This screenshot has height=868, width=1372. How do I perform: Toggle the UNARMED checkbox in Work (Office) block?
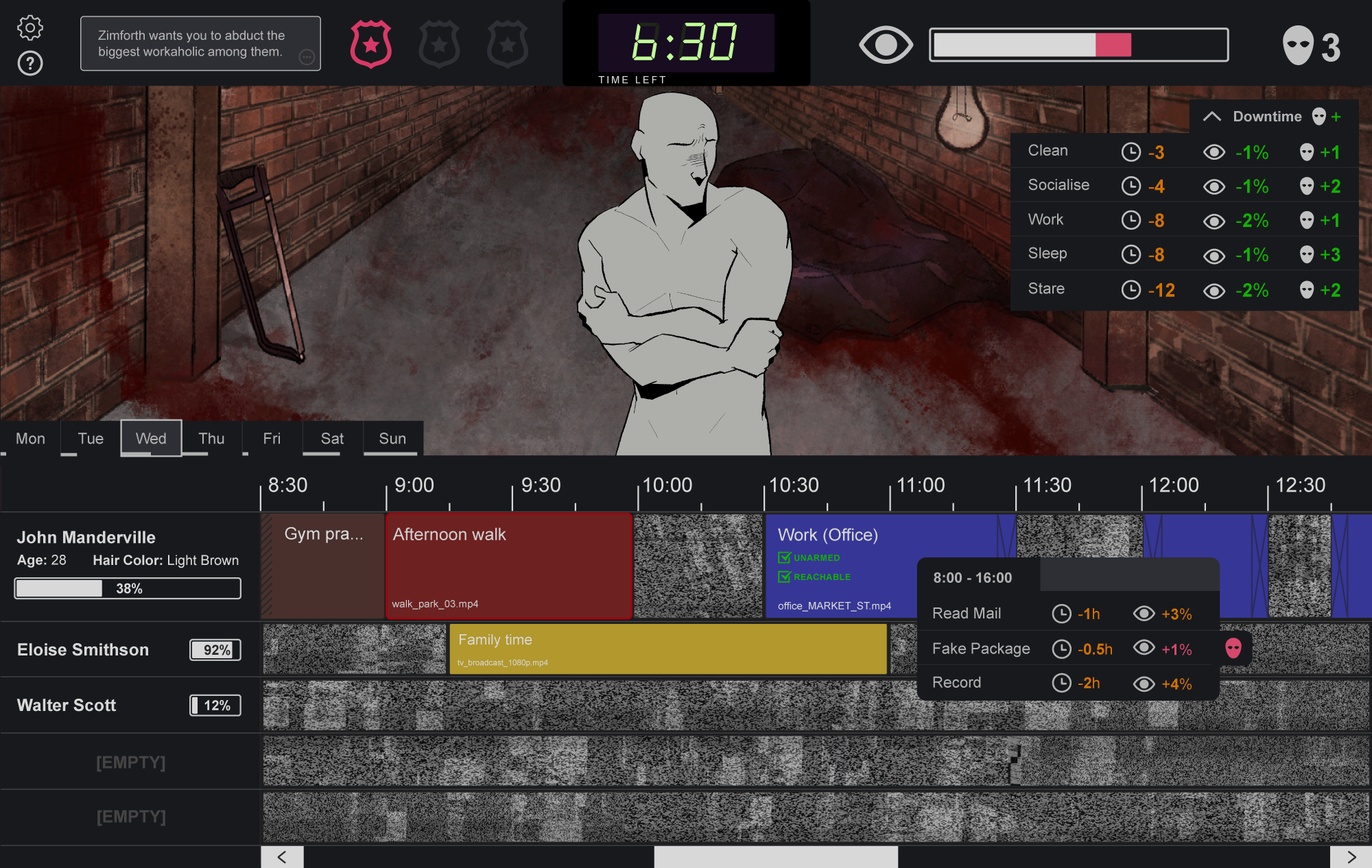tap(785, 557)
